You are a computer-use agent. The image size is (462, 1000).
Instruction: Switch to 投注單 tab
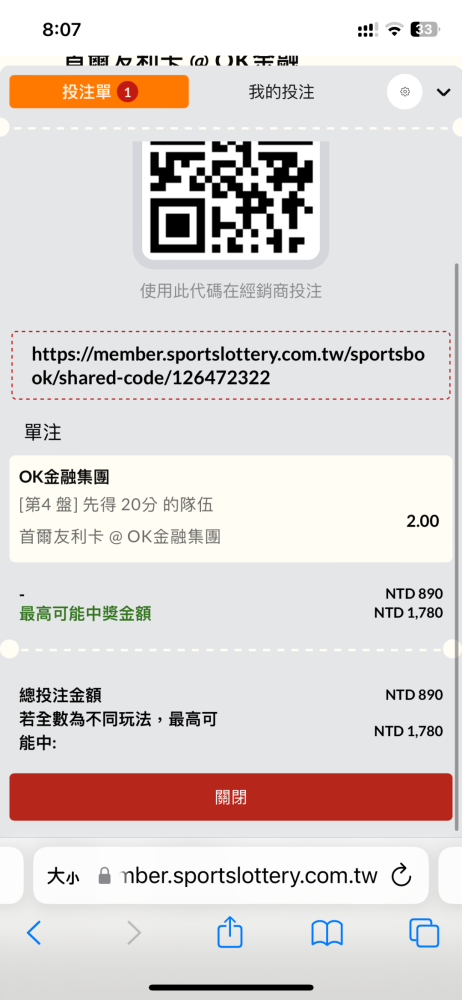[99, 92]
